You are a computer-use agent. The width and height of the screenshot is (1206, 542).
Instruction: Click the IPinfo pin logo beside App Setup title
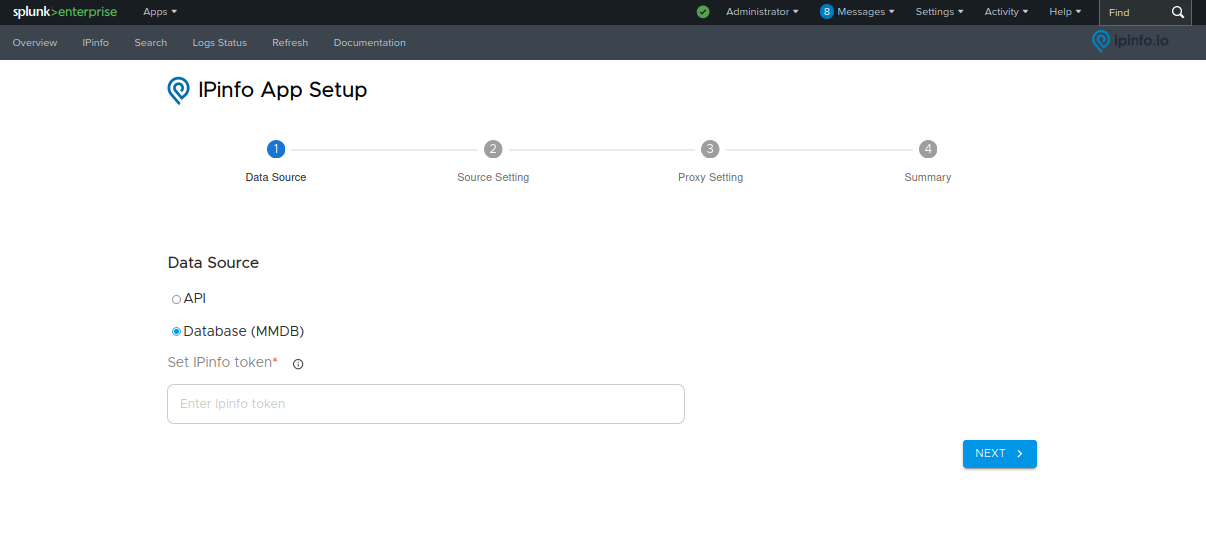(x=178, y=91)
